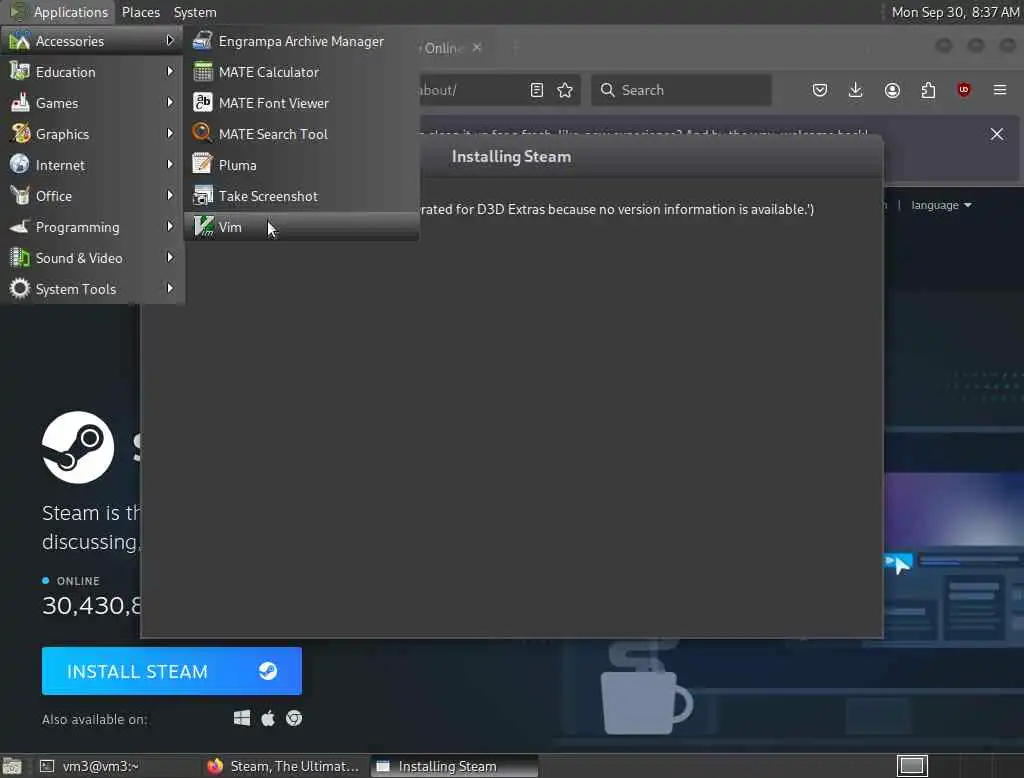
Task: Select Take Screenshot menu entry
Action: point(301,196)
